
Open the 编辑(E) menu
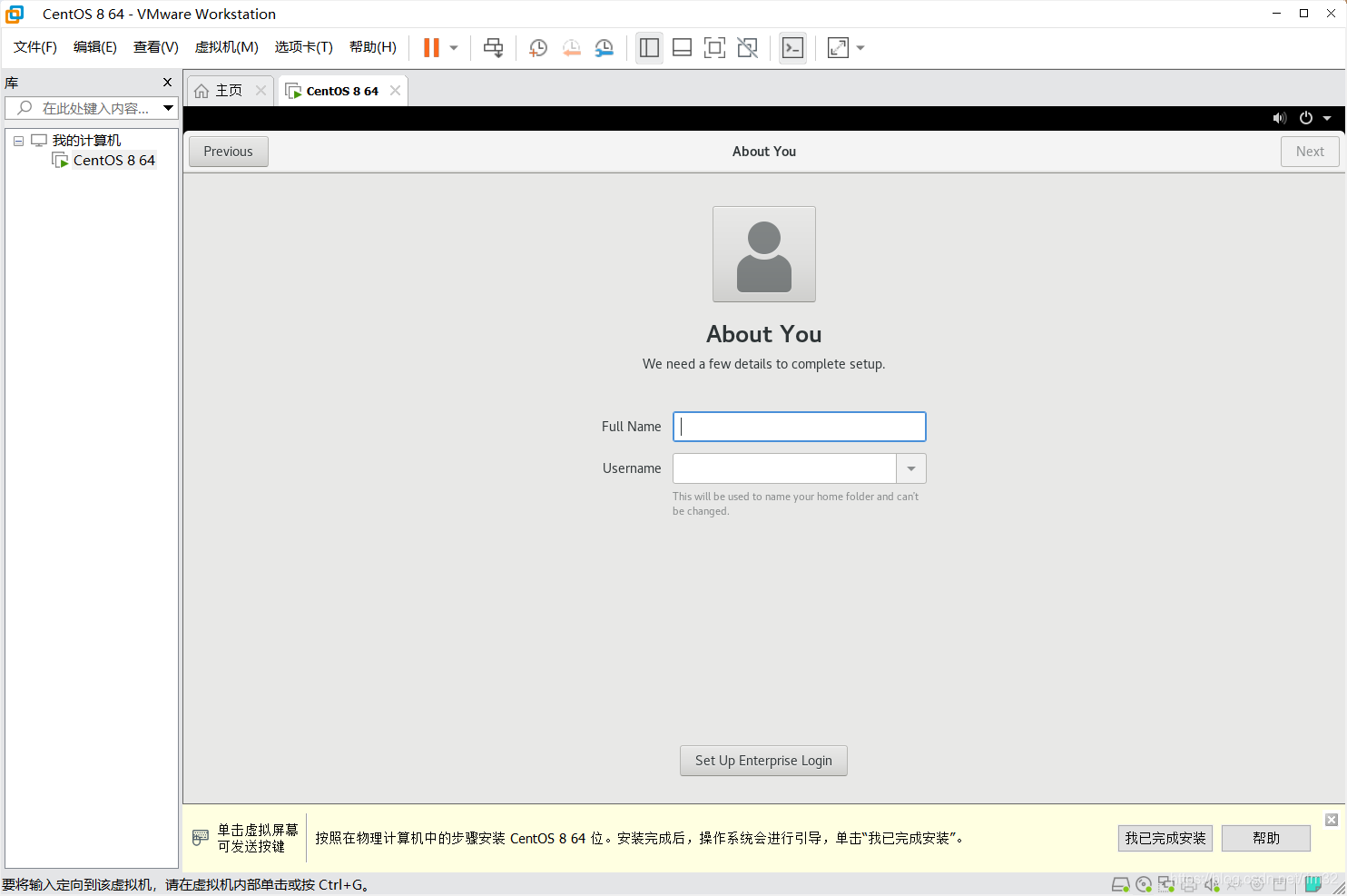pyautogui.click(x=95, y=47)
